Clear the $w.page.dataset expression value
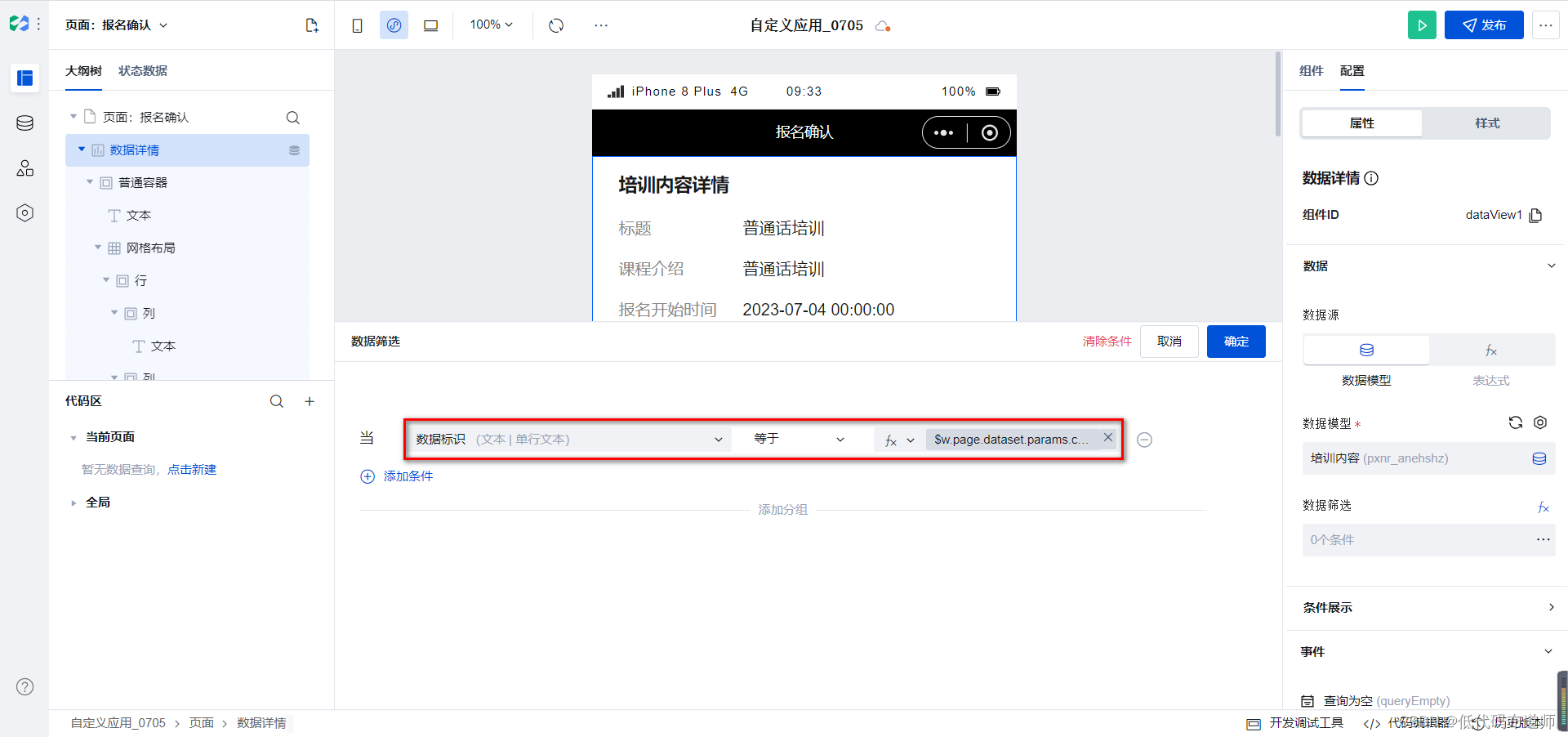The image size is (1568, 737). (x=1108, y=438)
